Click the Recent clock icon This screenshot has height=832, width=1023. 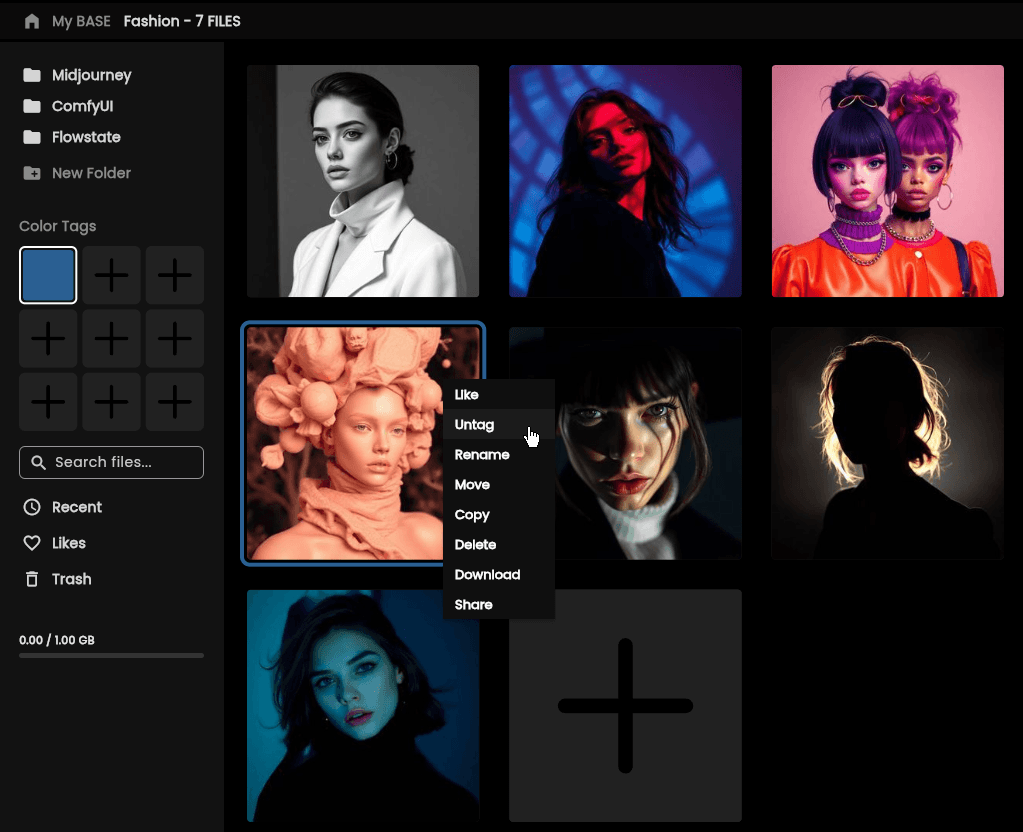click(32, 507)
